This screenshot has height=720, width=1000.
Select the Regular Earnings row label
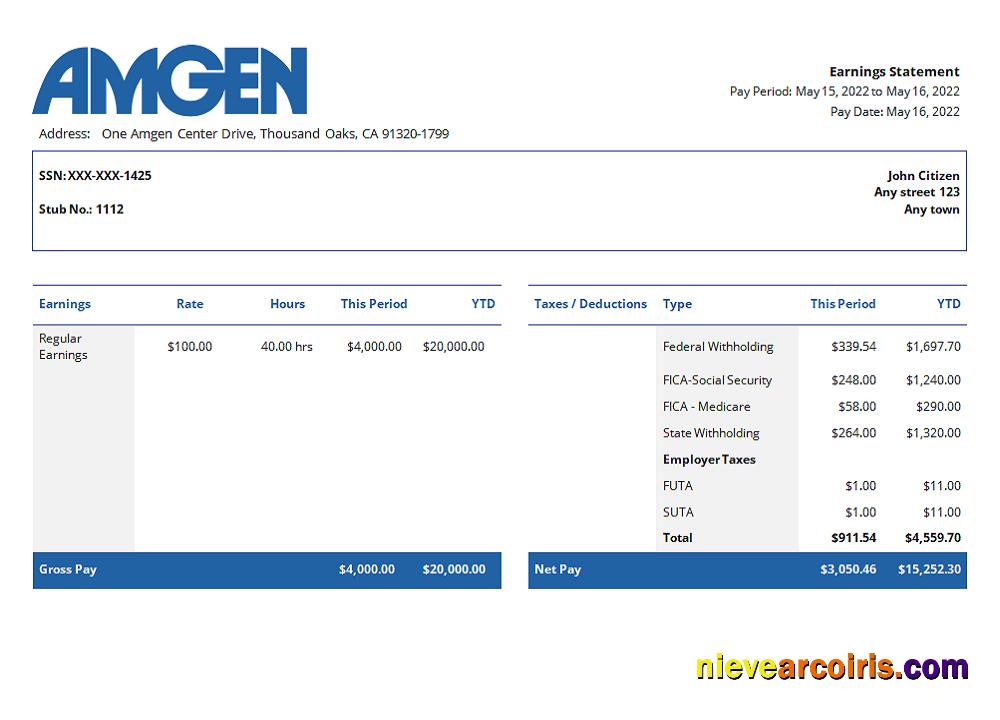click(62, 346)
